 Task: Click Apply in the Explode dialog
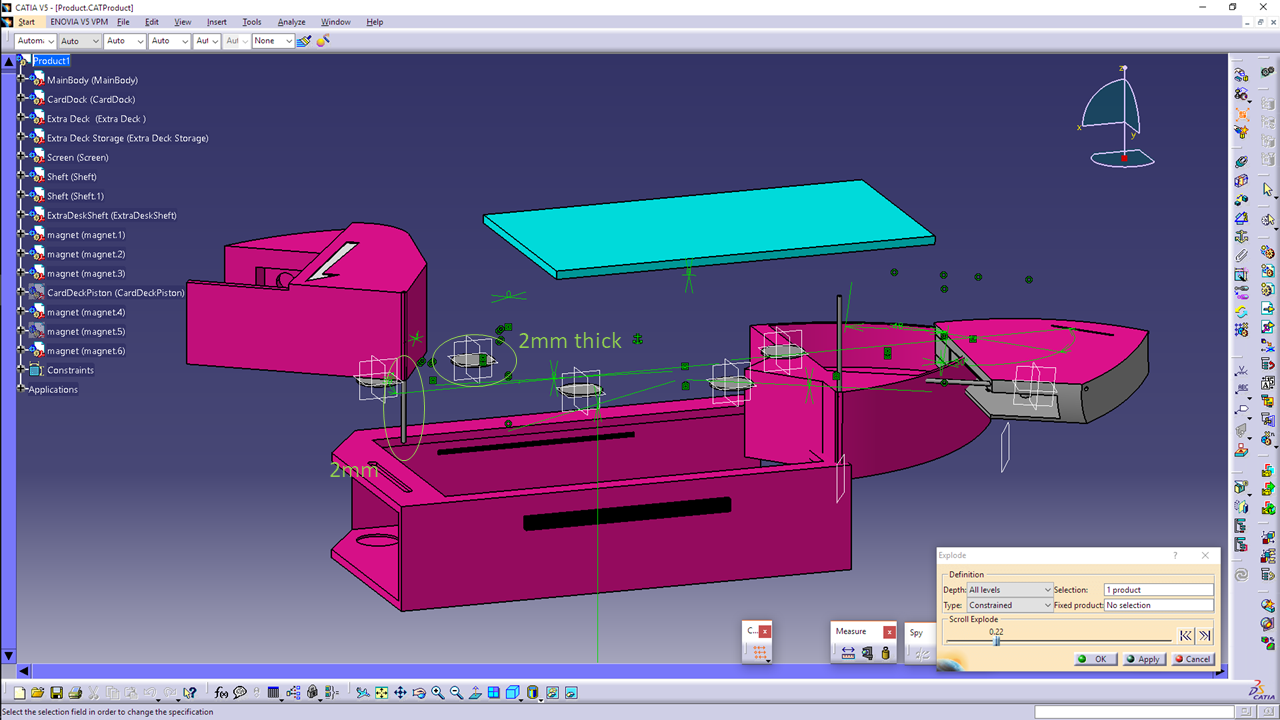click(1143, 659)
